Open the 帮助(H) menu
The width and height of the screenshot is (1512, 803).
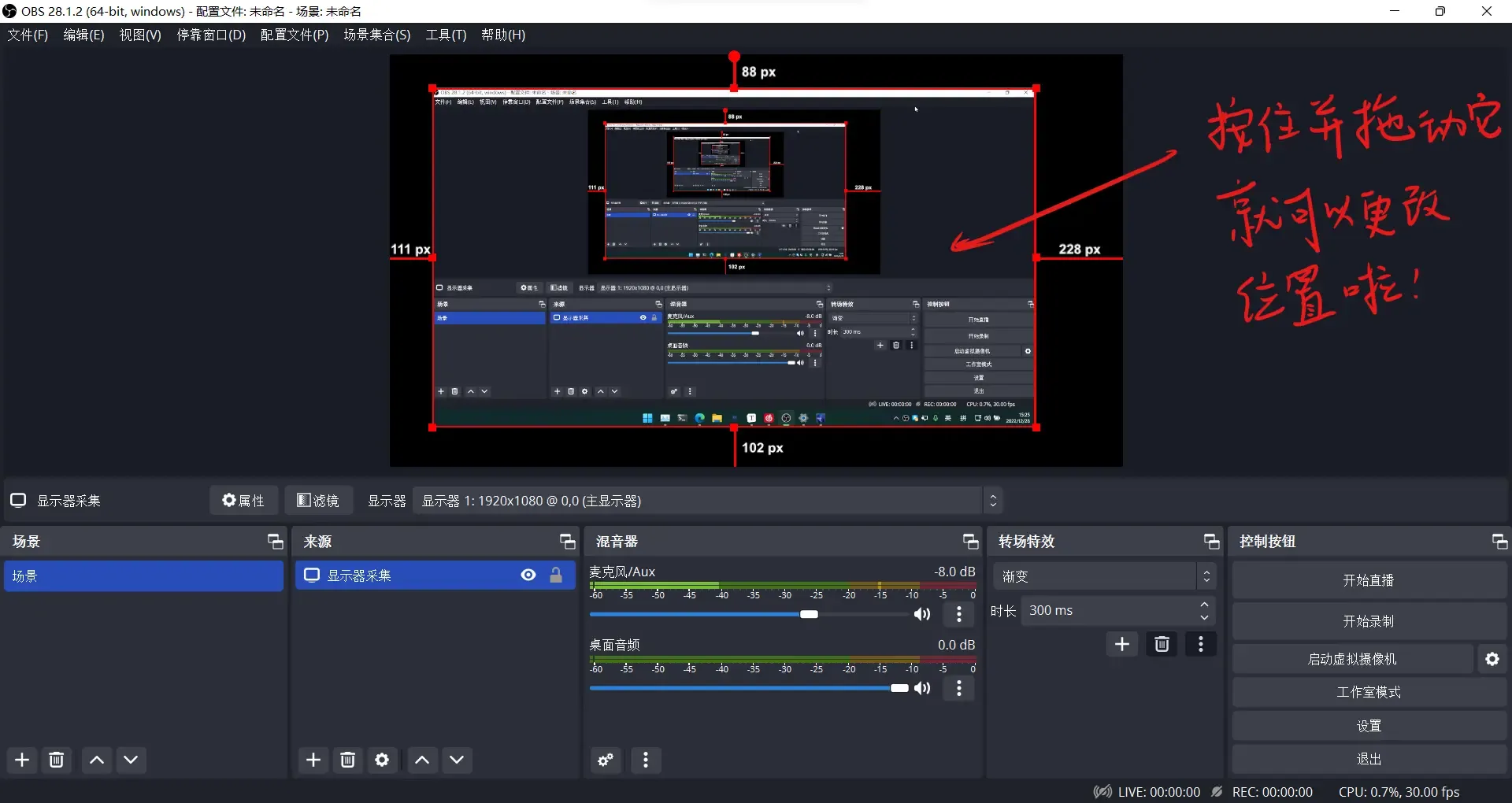coord(503,35)
